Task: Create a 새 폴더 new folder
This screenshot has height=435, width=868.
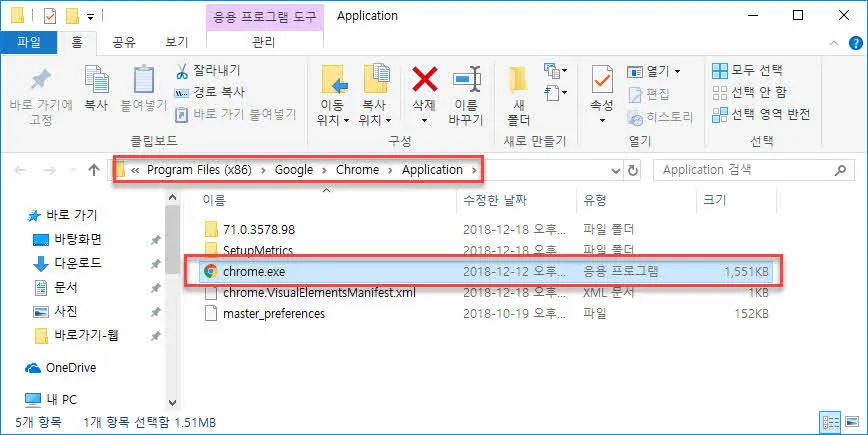Action: [519, 96]
